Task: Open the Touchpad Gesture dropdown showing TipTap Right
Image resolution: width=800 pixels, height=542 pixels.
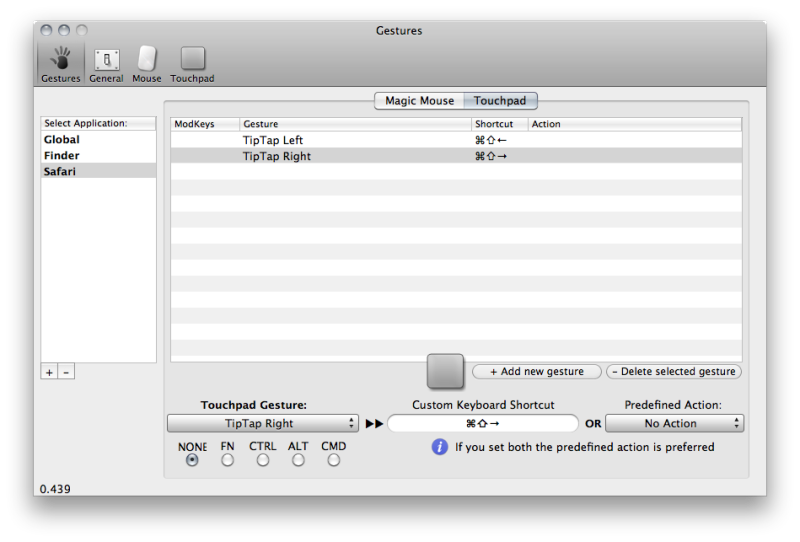Action: tap(263, 423)
